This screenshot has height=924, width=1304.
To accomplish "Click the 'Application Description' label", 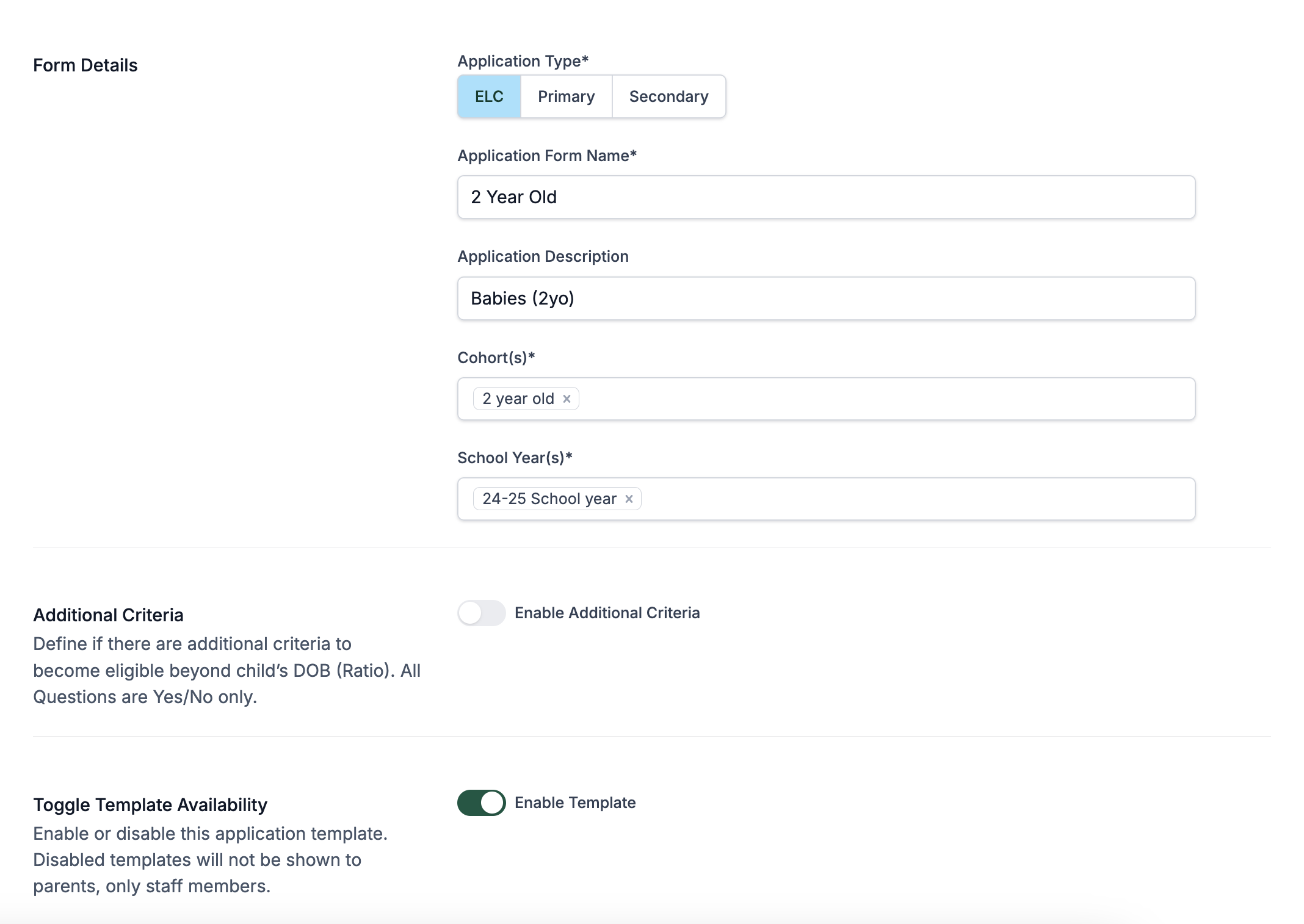I will coord(543,256).
